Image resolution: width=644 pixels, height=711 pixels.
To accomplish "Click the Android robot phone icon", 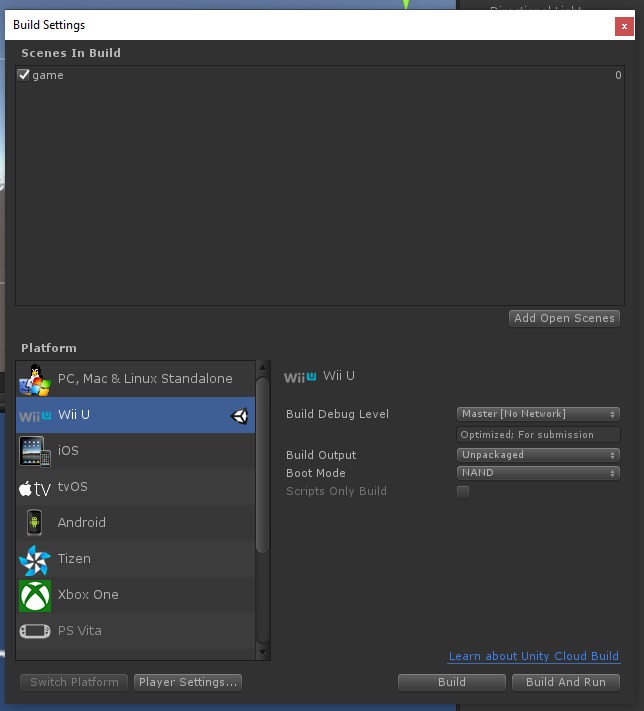I will click(34, 523).
